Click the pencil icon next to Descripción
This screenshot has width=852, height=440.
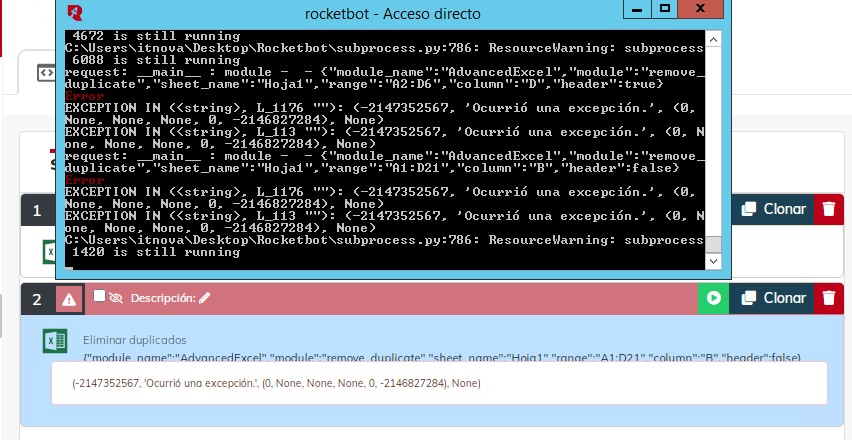(205, 298)
